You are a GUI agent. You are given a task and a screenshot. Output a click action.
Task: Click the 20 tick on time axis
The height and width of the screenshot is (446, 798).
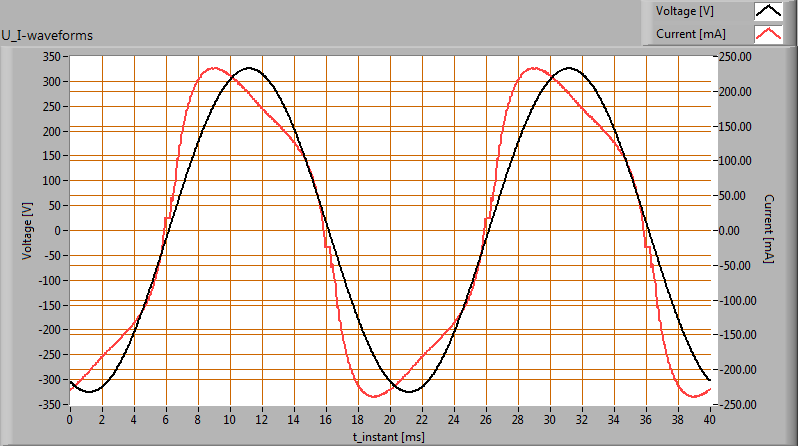(390, 418)
